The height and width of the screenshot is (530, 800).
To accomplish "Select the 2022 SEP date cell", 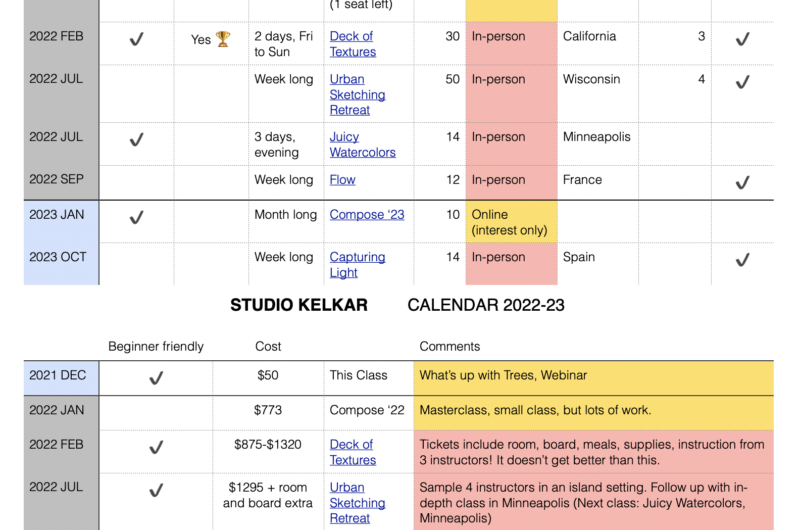I will [x=61, y=183].
